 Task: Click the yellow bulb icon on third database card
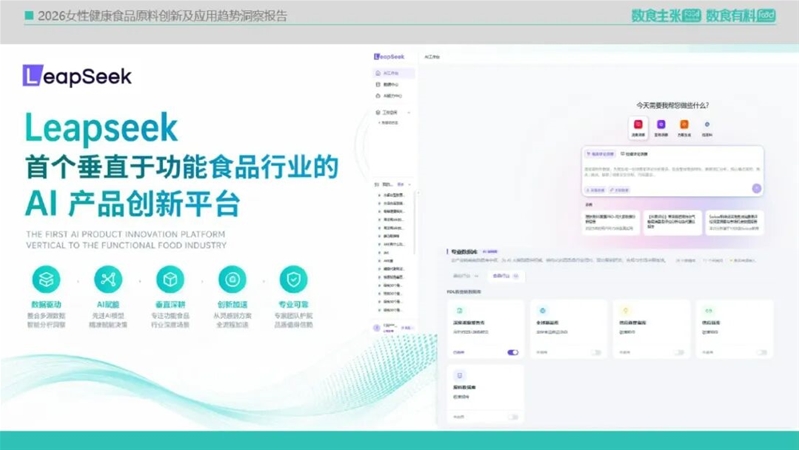[626, 310]
